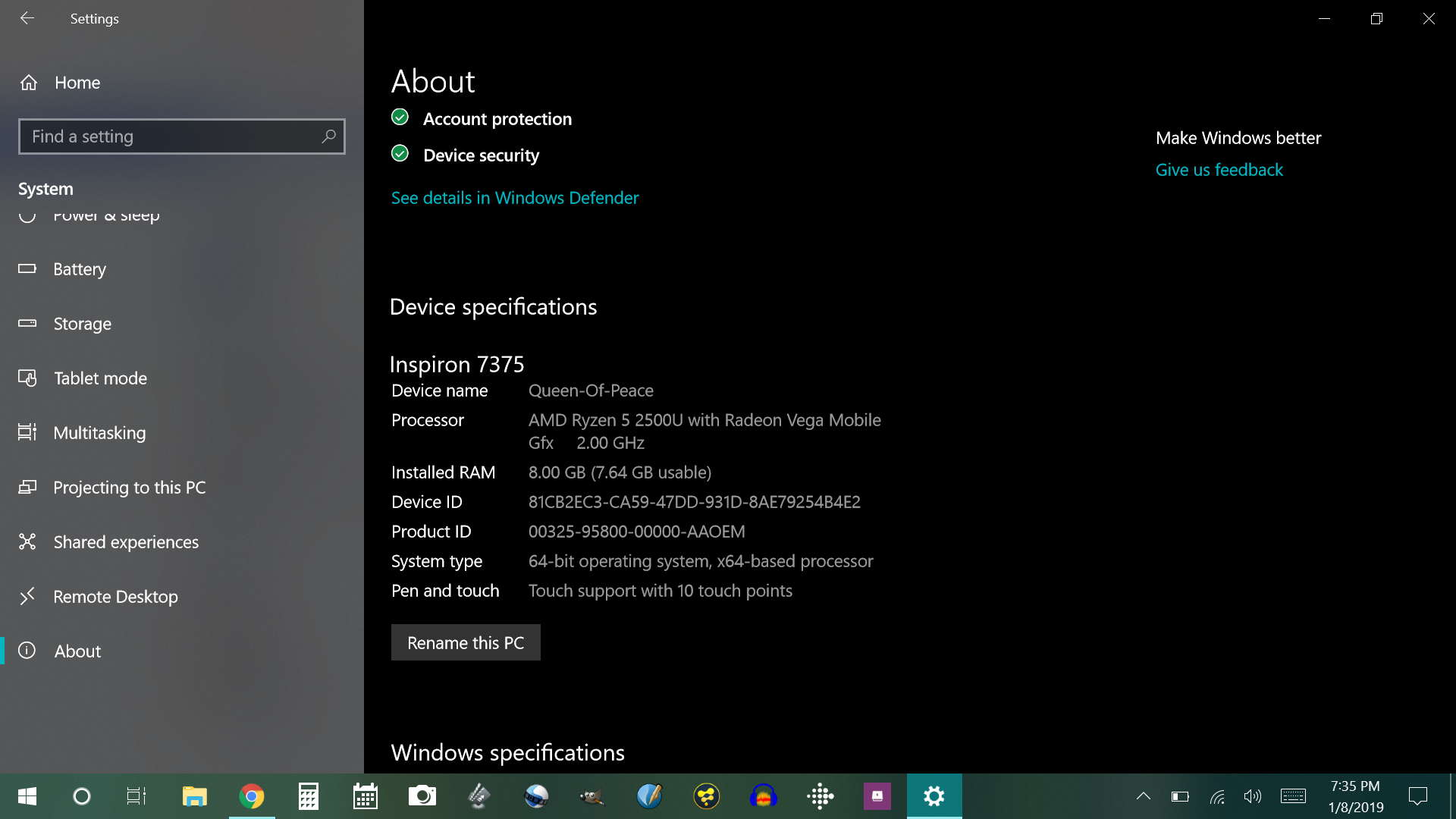
Task: Click the About info icon
Action: click(27, 651)
